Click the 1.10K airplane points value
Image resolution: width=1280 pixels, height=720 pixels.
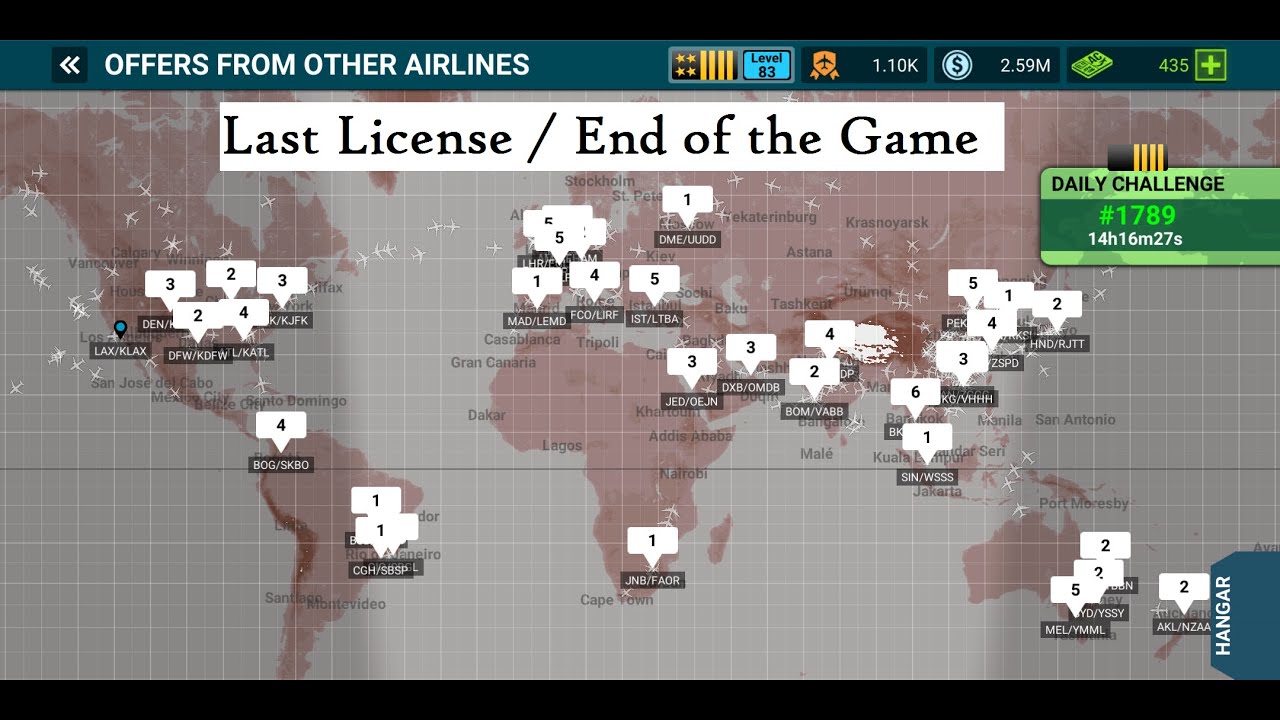click(x=895, y=66)
